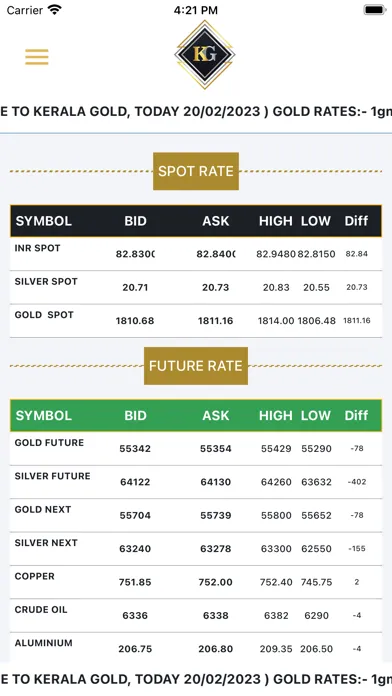Tap the bottom scrolling gold rates ticker

point(196,679)
